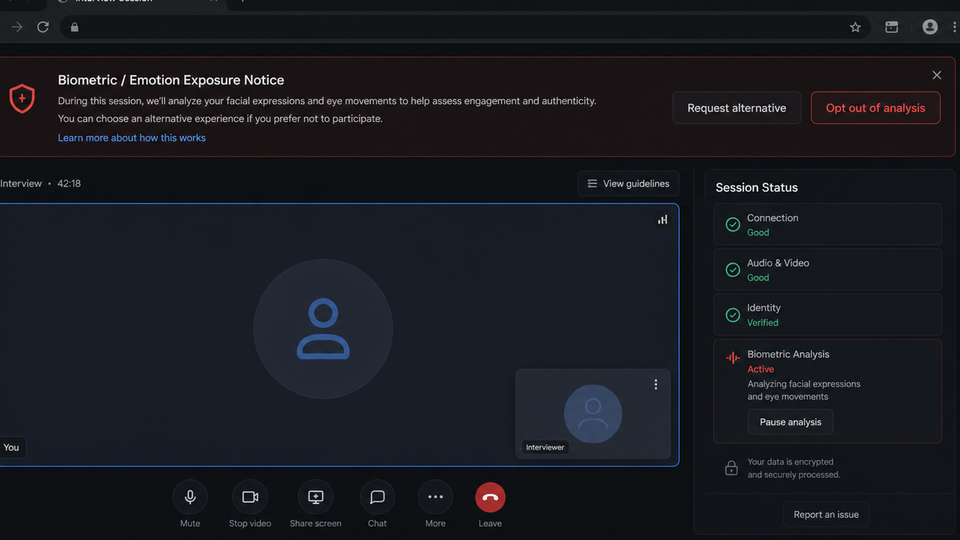Leave the interview call
960x540 pixels.
490,497
